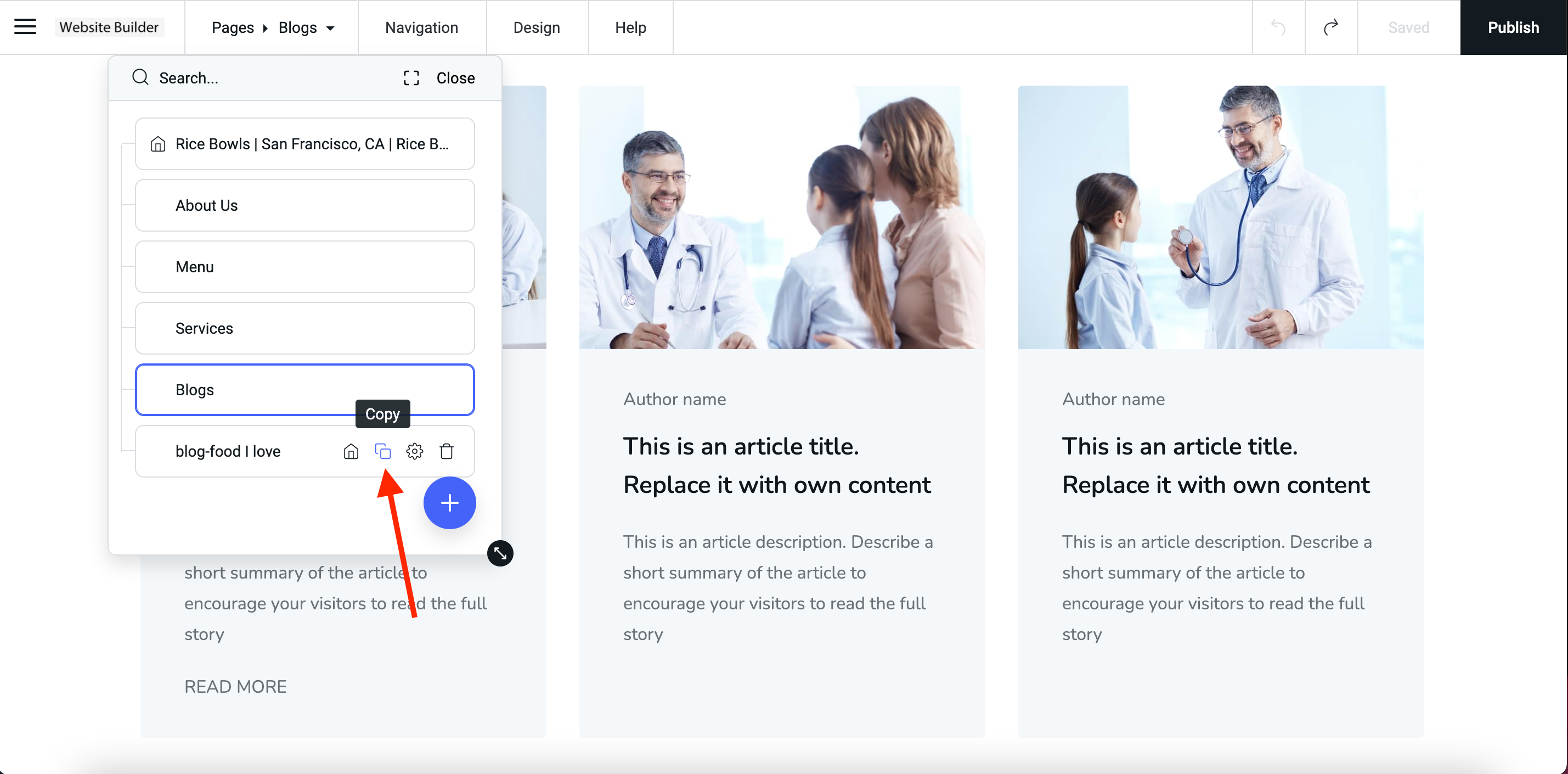Close the pages panel
This screenshot has width=1568, height=774.
point(455,78)
